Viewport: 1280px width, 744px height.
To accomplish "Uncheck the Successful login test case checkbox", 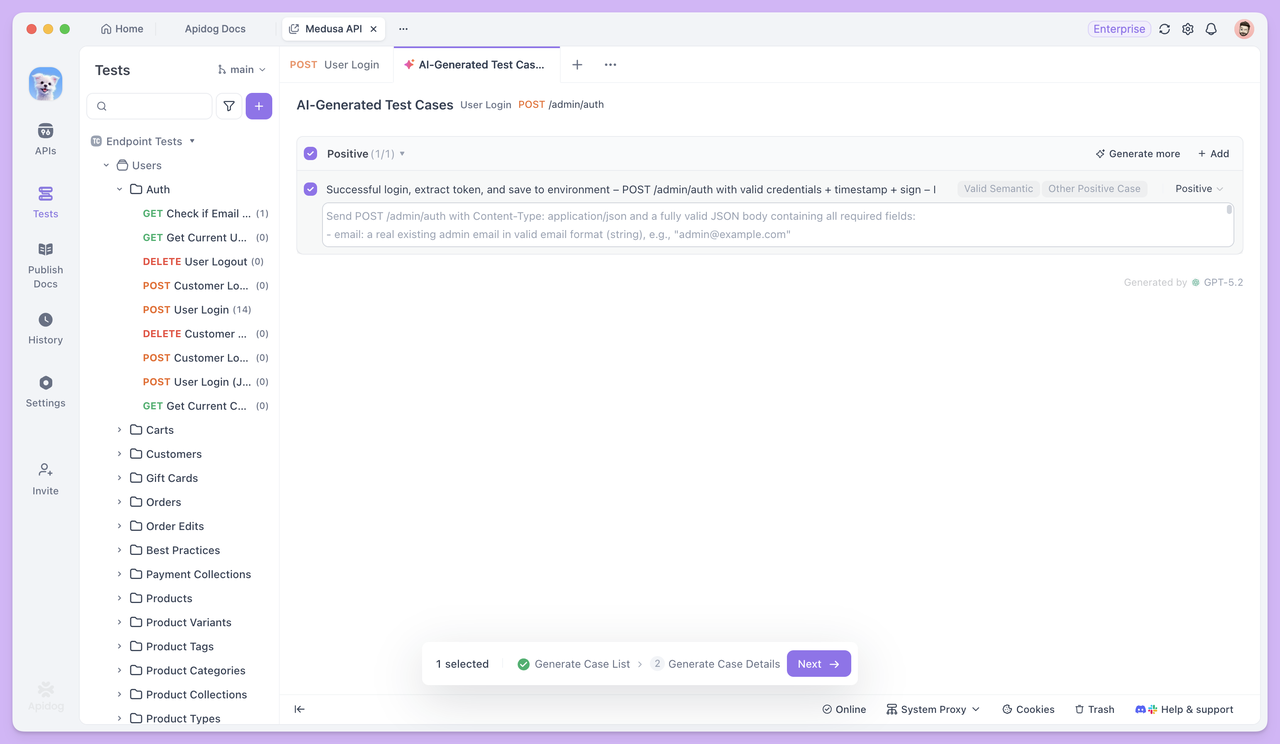I will click(311, 189).
